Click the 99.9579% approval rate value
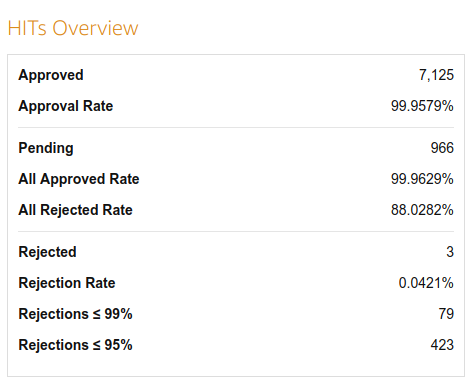The image size is (474, 380). [422, 106]
